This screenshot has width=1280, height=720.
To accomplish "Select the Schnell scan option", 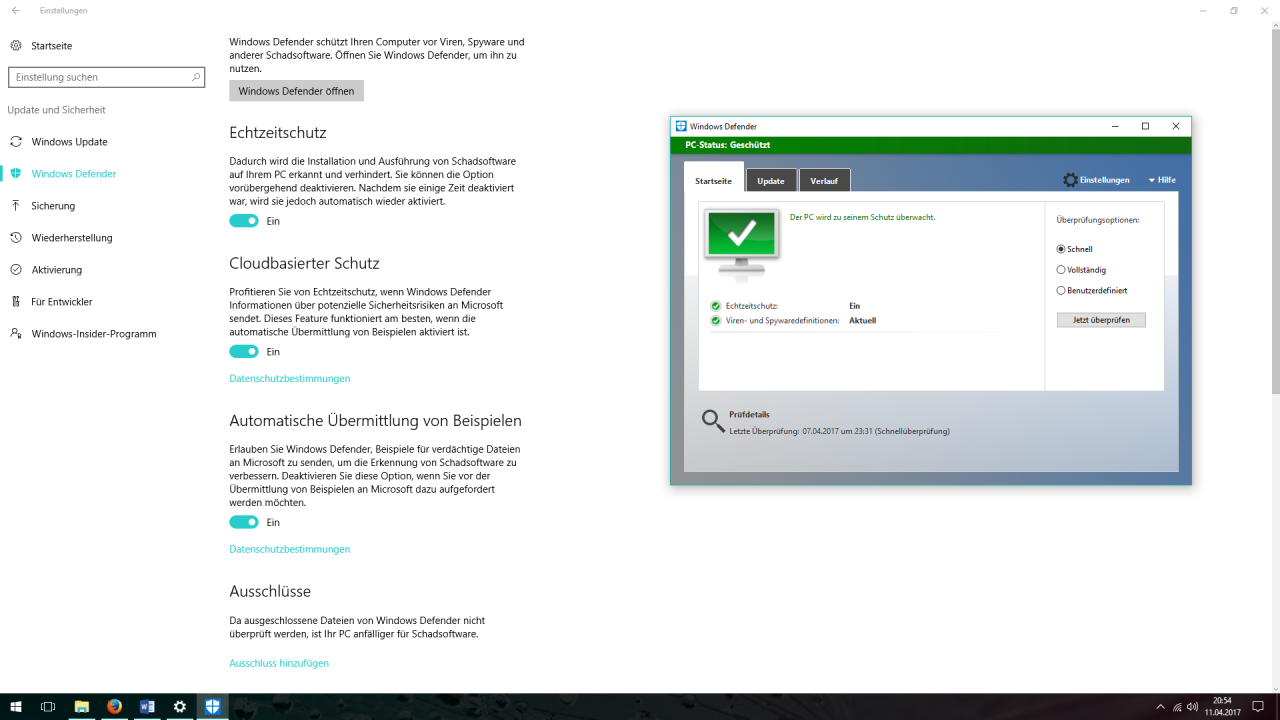I will click(x=1061, y=249).
